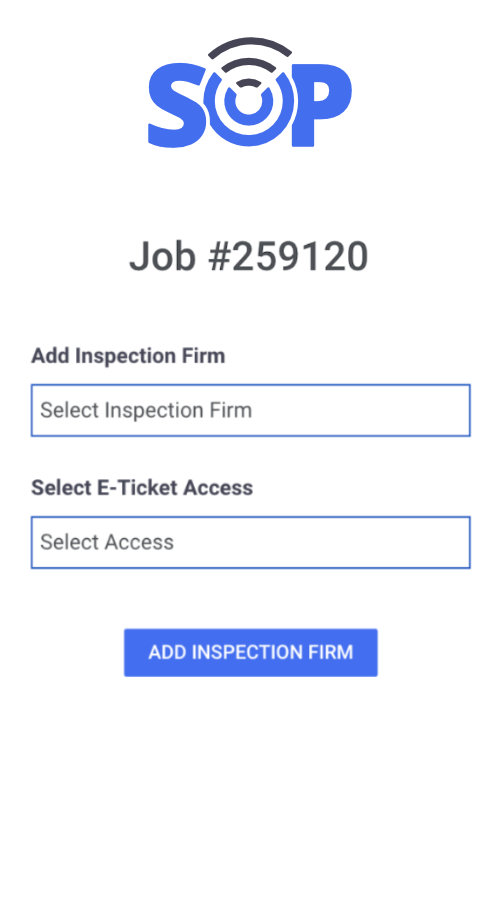The height and width of the screenshot is (908, 502).
Task: Click the word Job in heading
Action: point(162,256)
